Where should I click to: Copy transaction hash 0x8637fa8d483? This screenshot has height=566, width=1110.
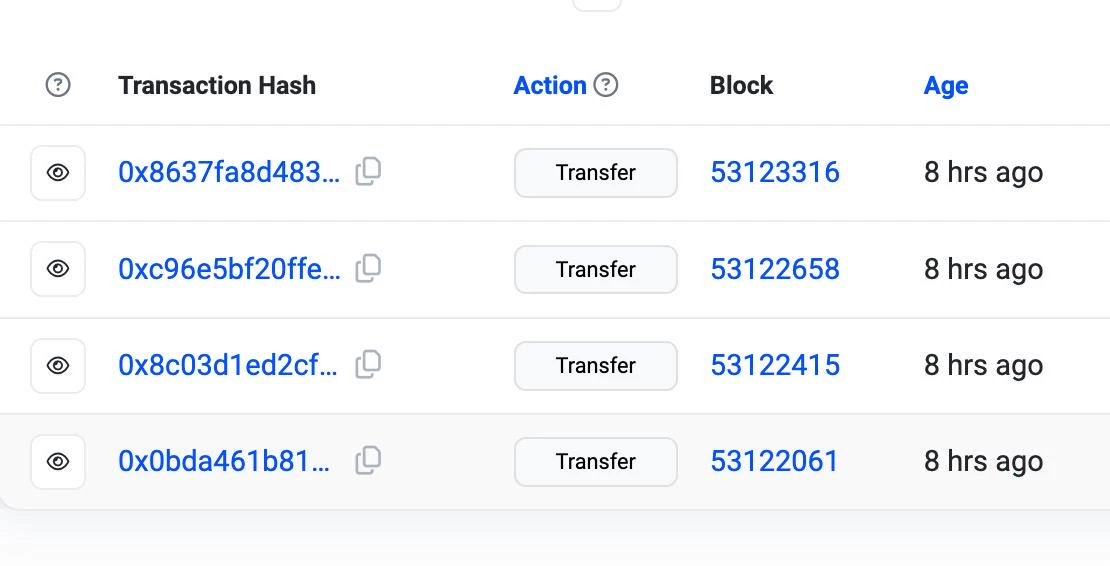coord(368,172)
